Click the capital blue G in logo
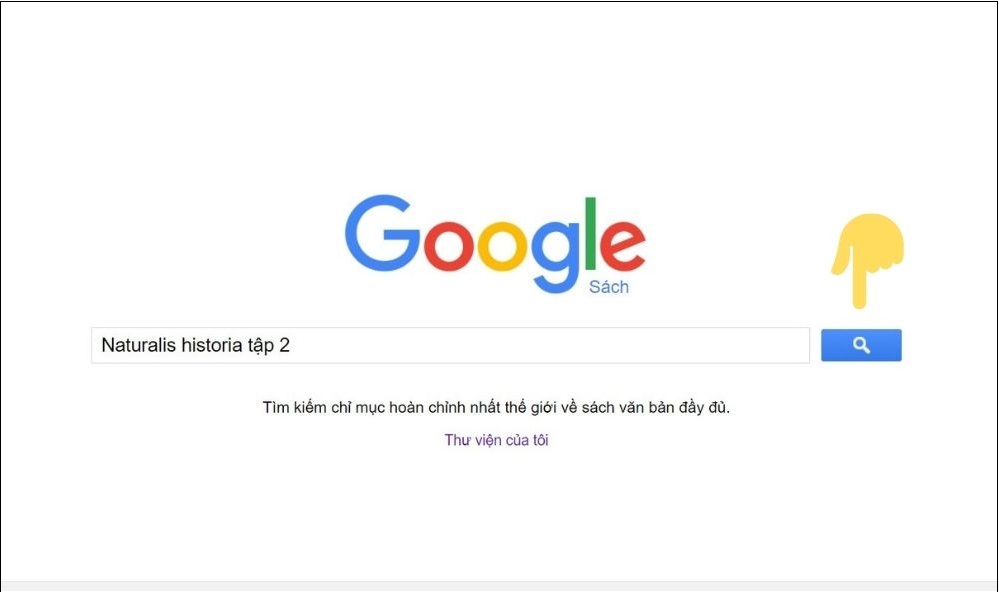Screen dimensions: 999x592 tap(382, 233)
